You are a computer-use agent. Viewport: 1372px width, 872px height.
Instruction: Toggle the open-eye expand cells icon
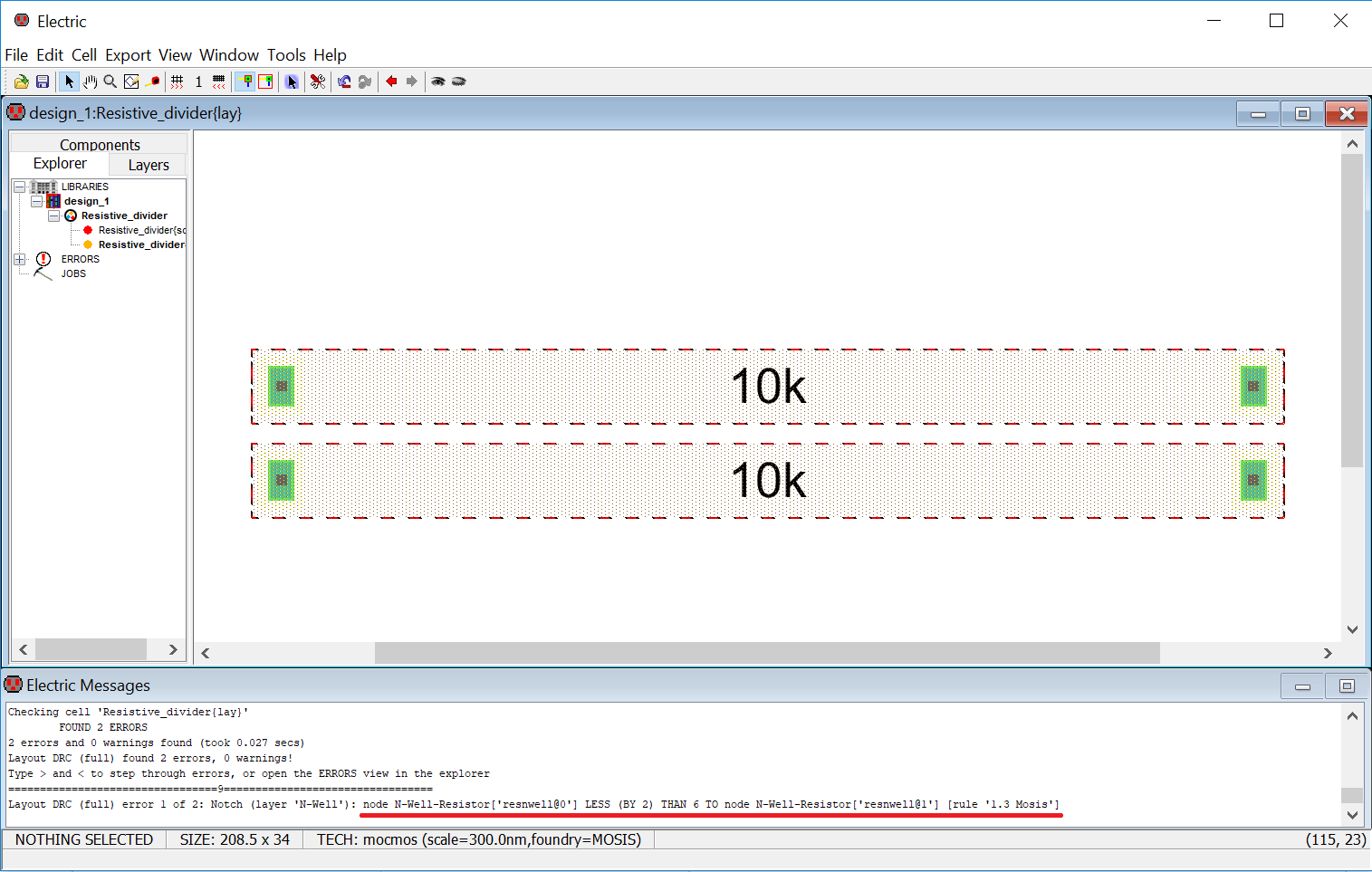point(438,81)
